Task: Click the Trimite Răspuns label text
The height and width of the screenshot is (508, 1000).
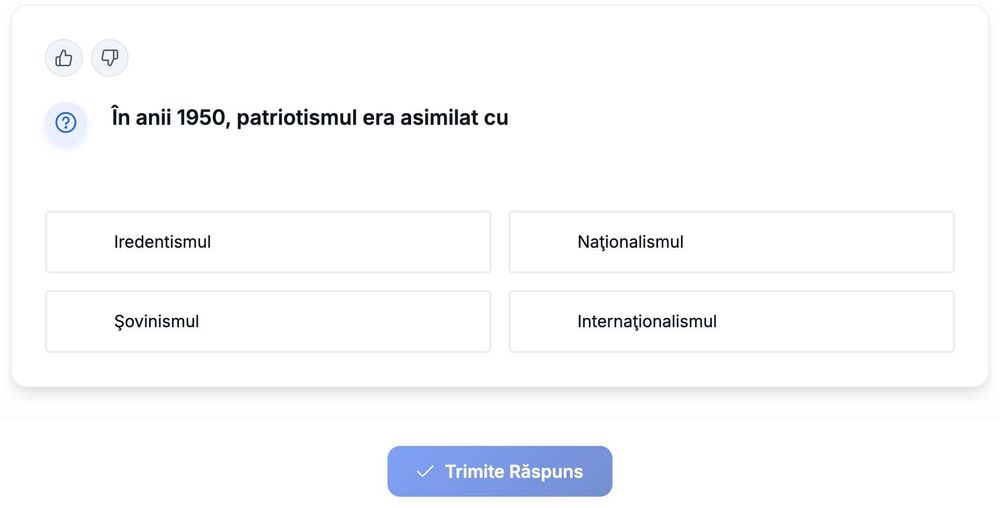Action: [x=514, y=471]
